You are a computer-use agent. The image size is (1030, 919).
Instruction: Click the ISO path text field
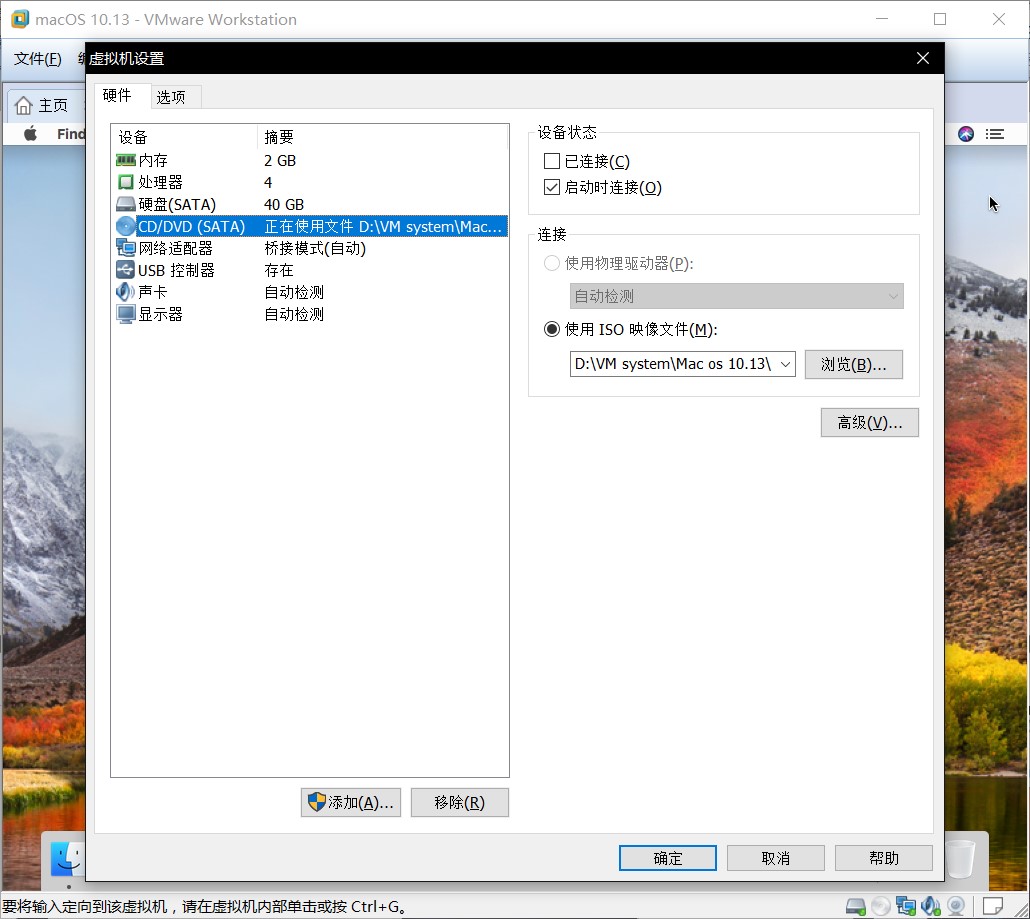pos(673,364)
